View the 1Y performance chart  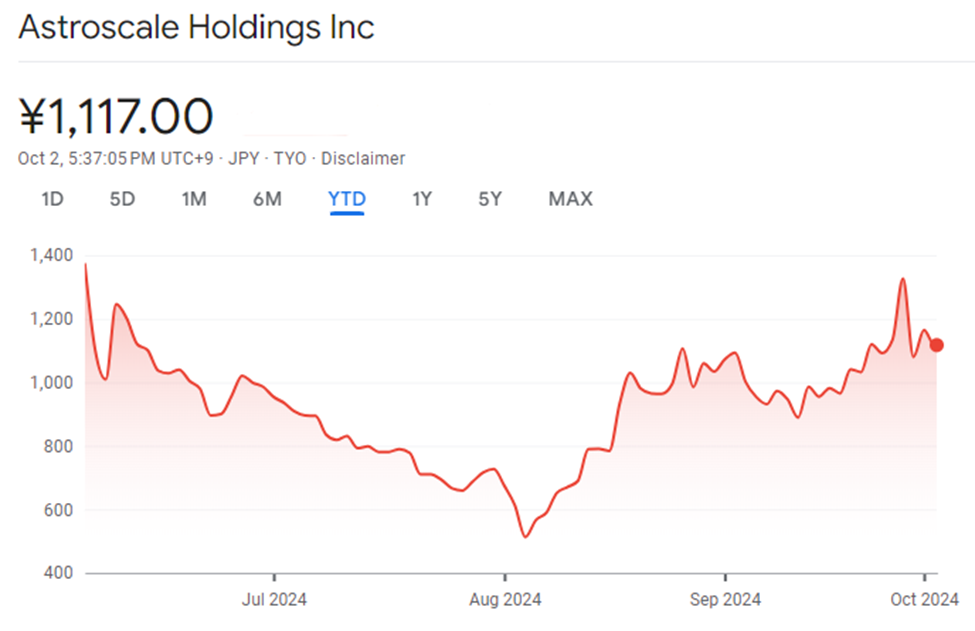coord(421,199)
